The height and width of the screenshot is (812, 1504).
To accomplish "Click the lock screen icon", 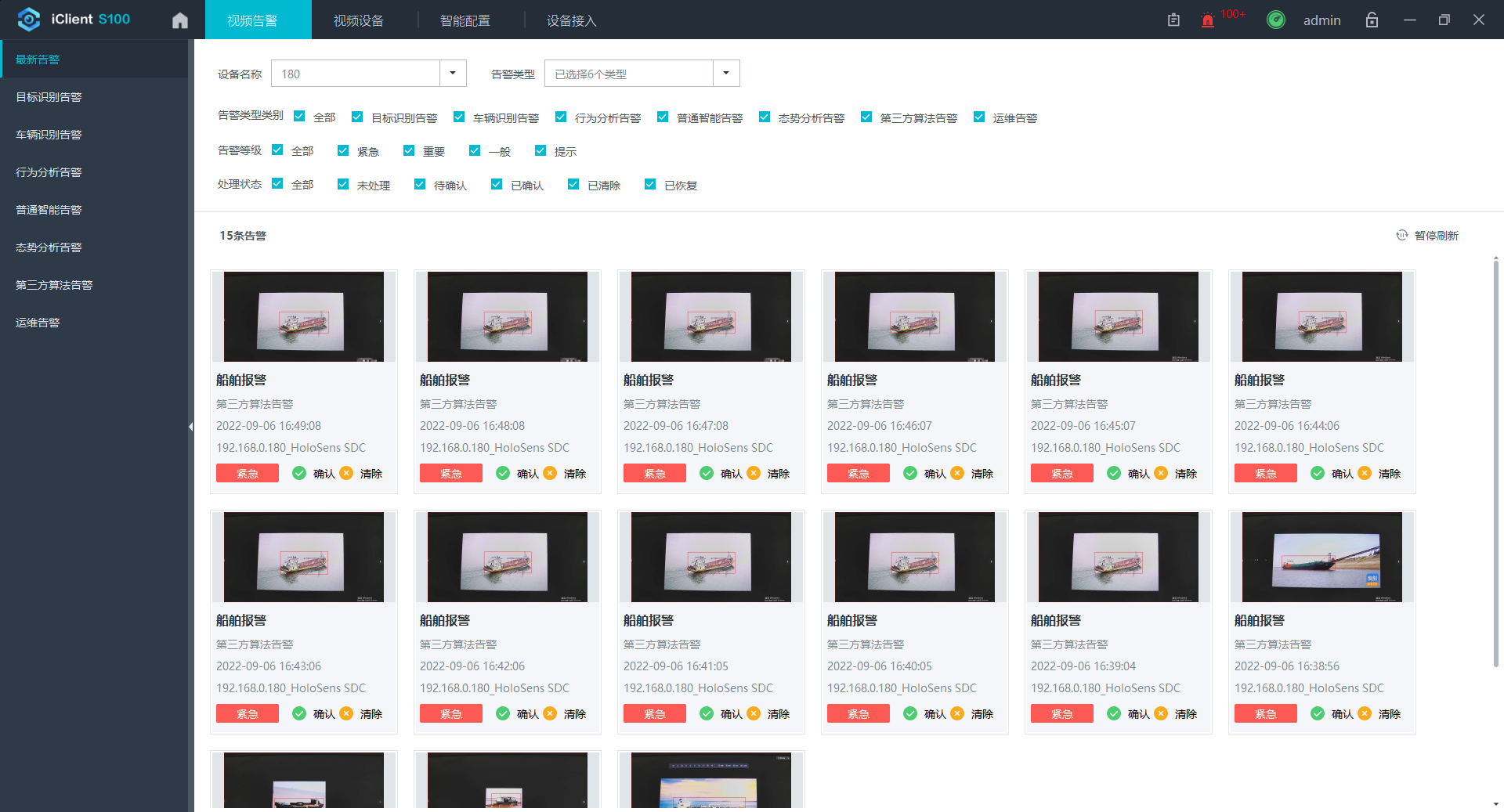I will 1372,20.
